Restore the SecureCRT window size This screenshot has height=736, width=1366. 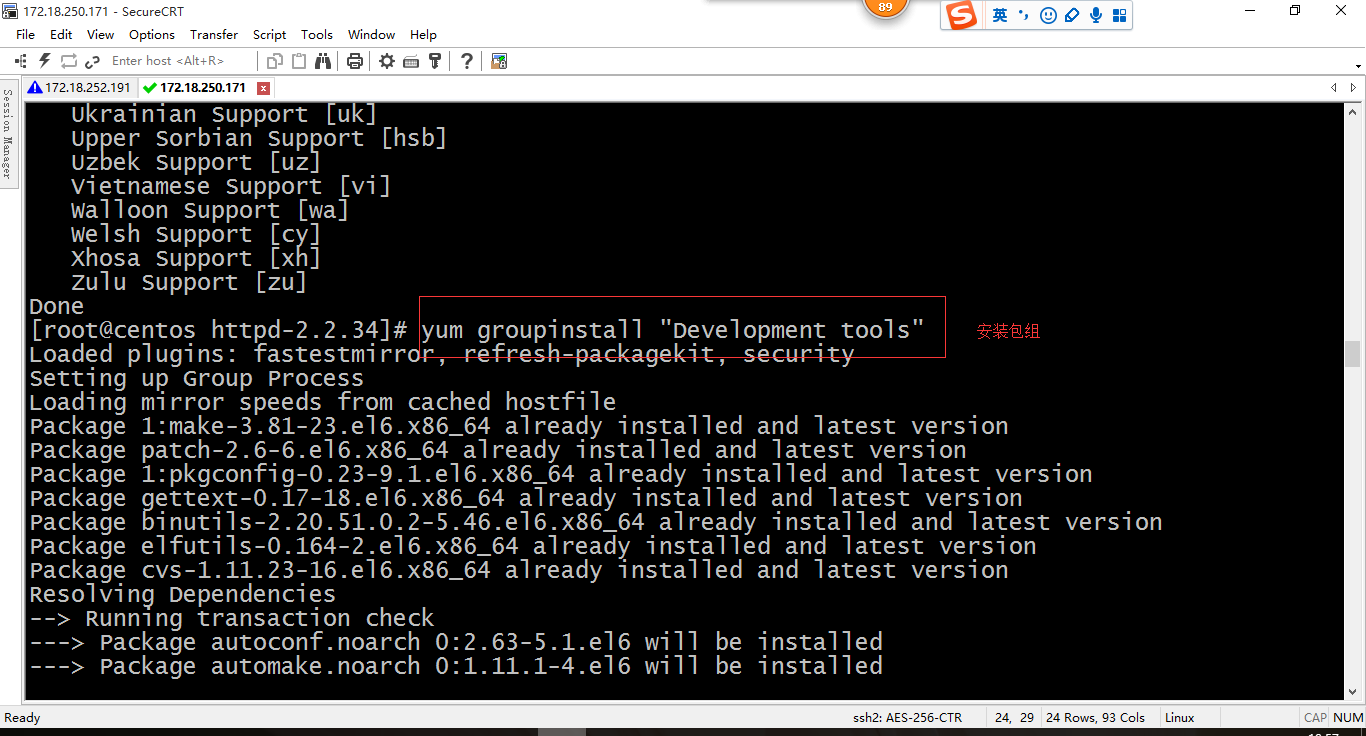pyautogui.click(x=1296, y=10)
